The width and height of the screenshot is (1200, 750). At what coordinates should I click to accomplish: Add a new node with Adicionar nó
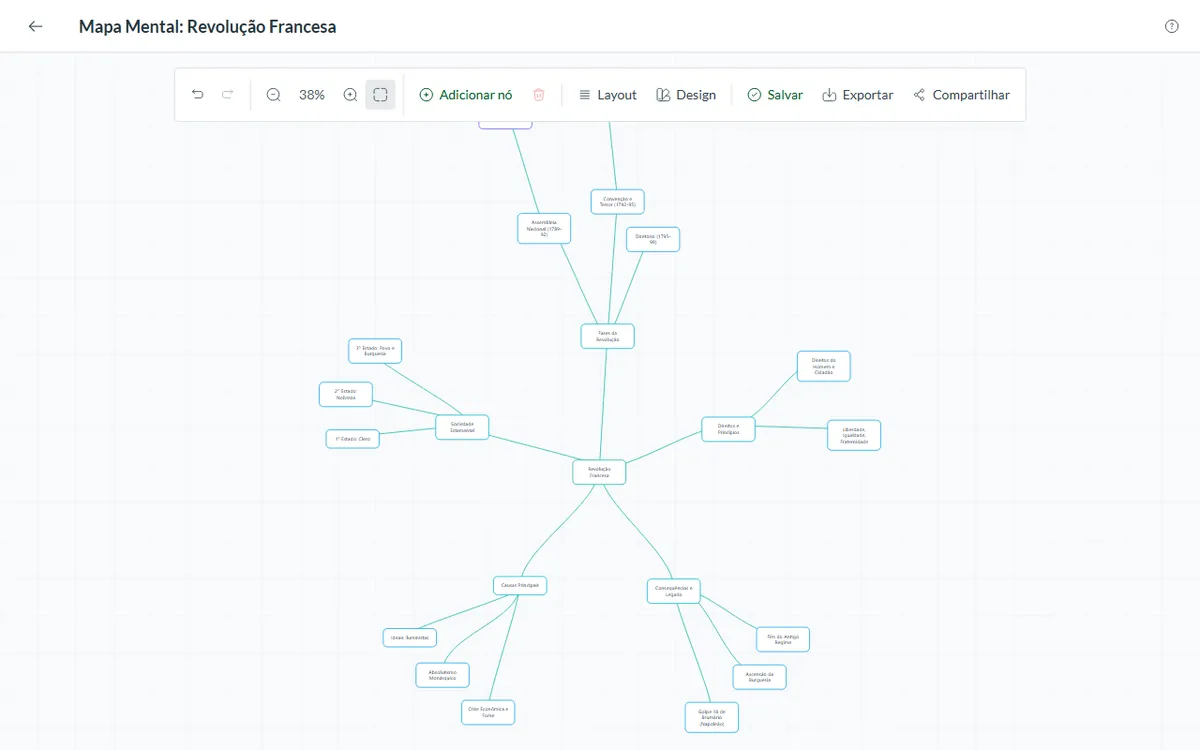[466, 95]
